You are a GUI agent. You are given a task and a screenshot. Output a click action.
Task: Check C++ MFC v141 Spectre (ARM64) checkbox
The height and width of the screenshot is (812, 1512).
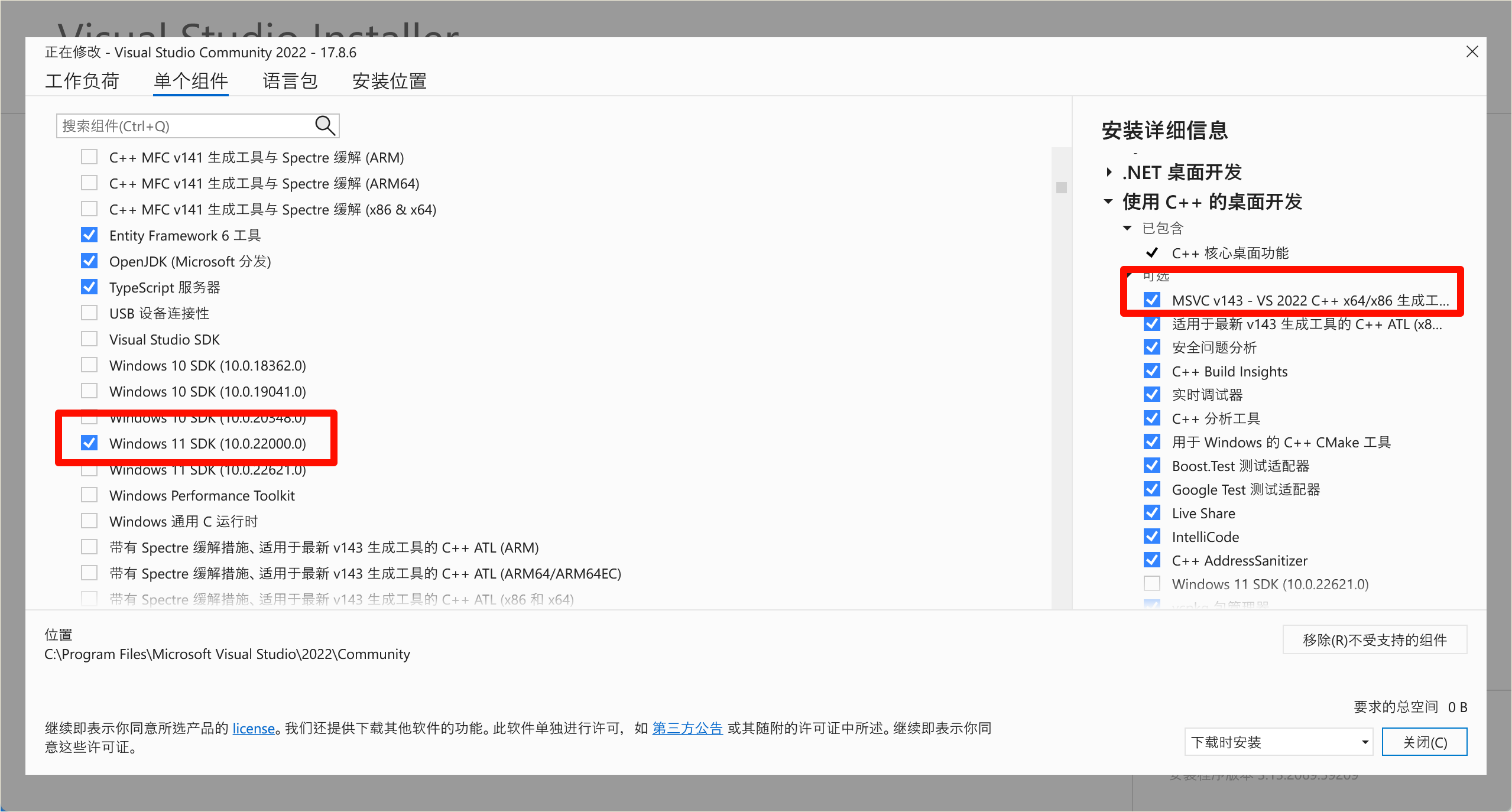tap(89, 183)
